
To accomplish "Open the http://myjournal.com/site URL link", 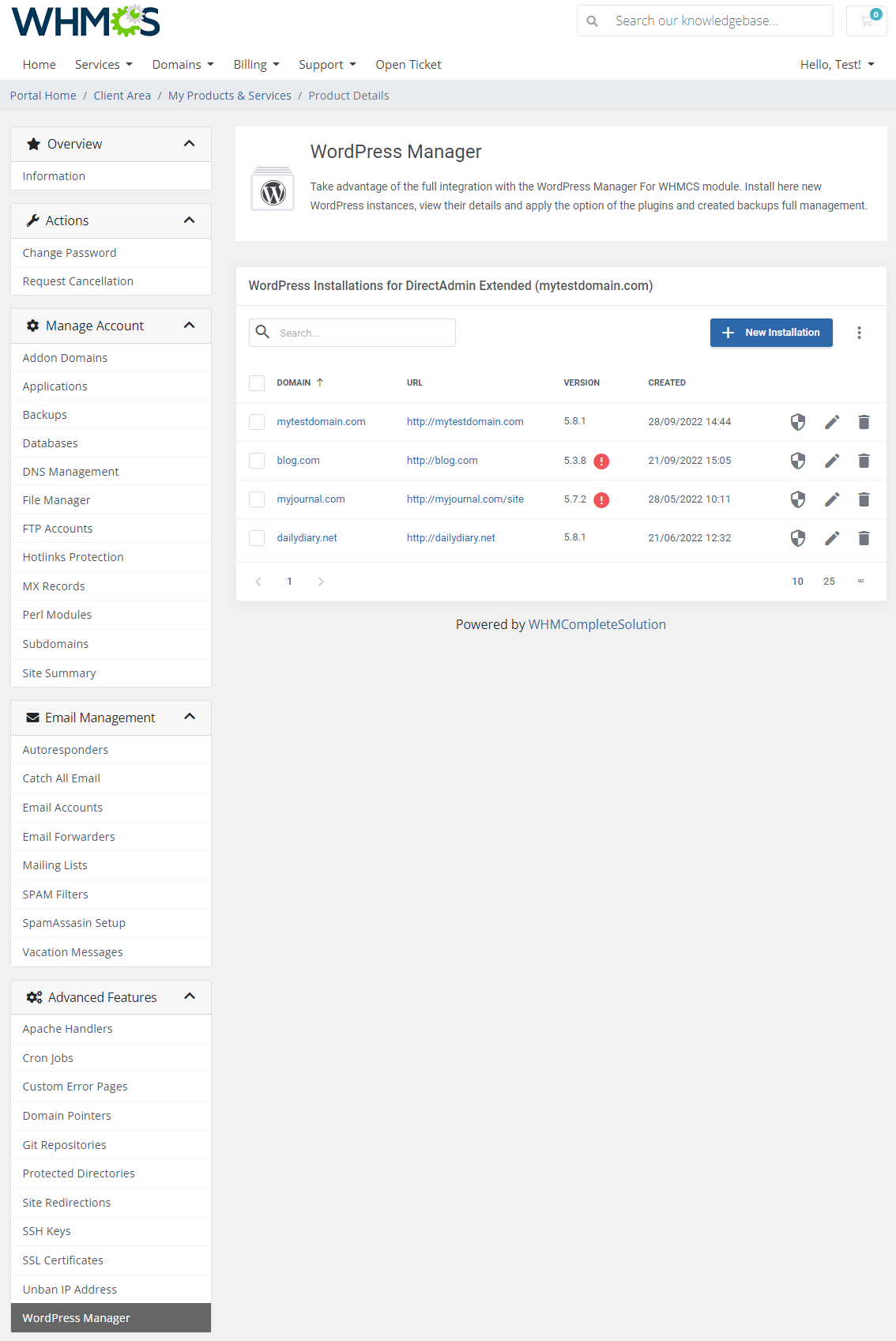I will [465, 499].
